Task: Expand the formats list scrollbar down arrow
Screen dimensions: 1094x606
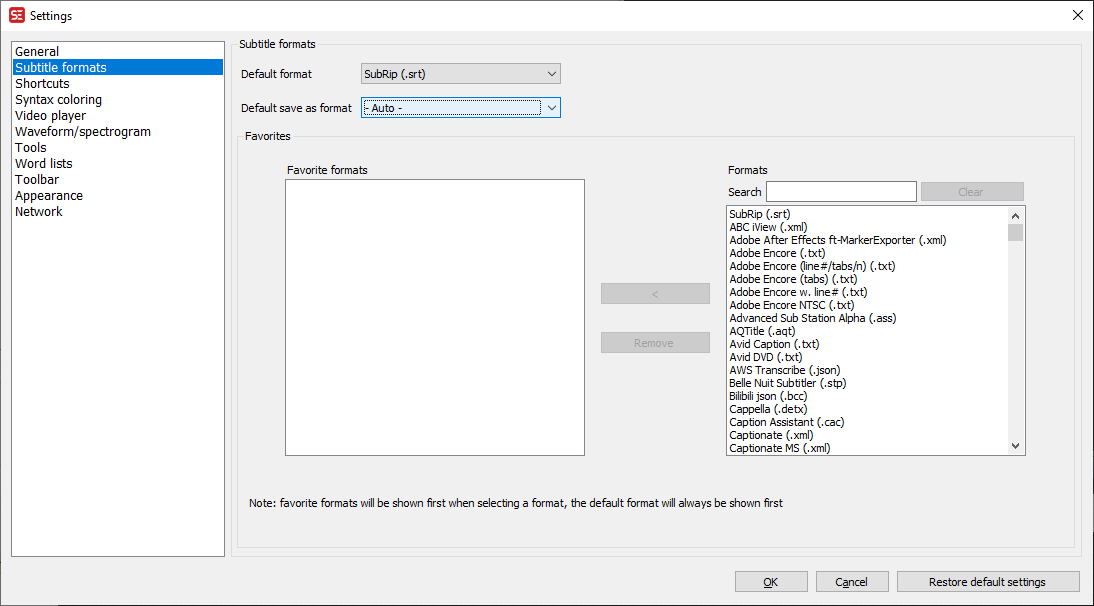Action: point(1015,444)
